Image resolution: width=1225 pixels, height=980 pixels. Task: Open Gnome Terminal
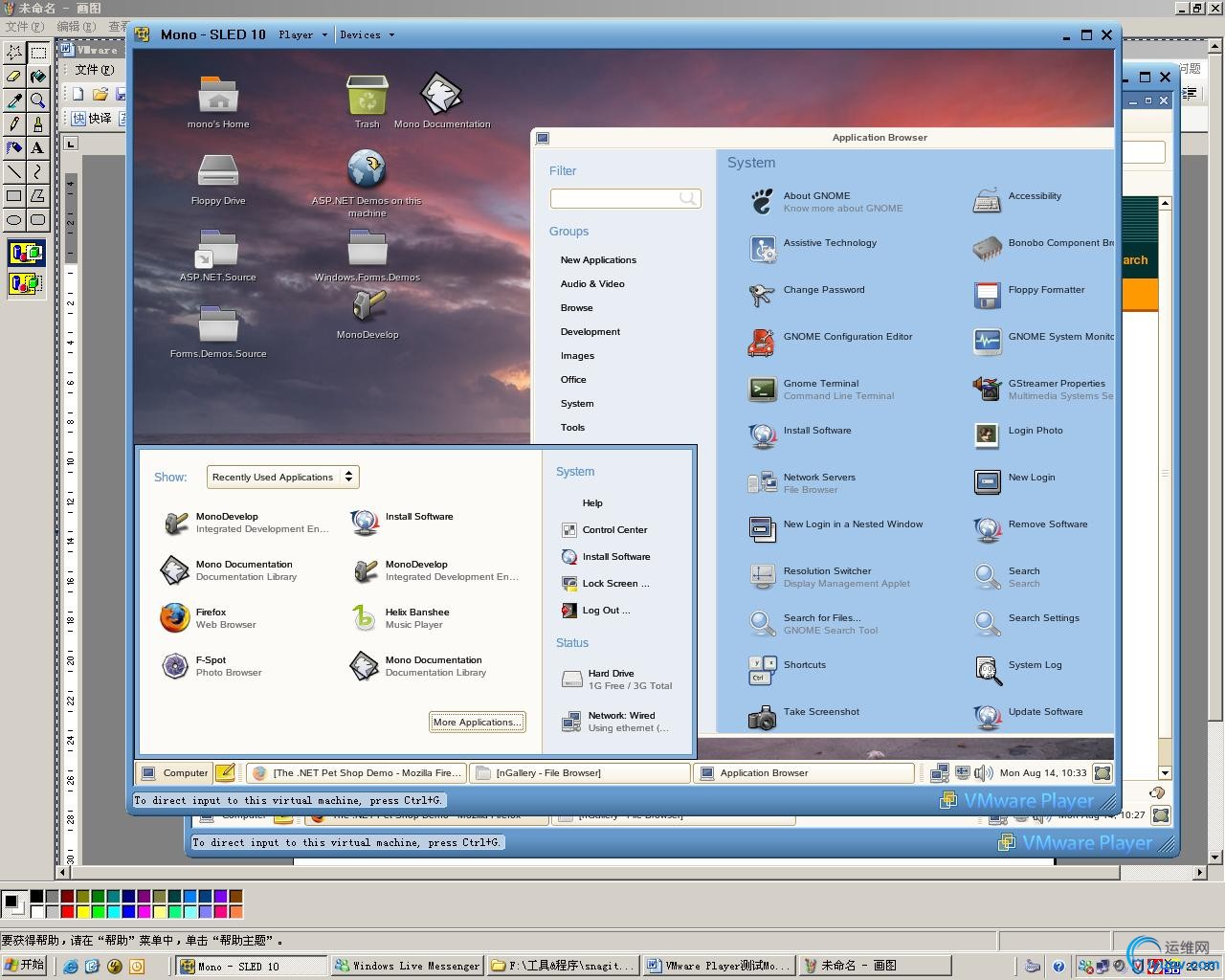(821, 389)
